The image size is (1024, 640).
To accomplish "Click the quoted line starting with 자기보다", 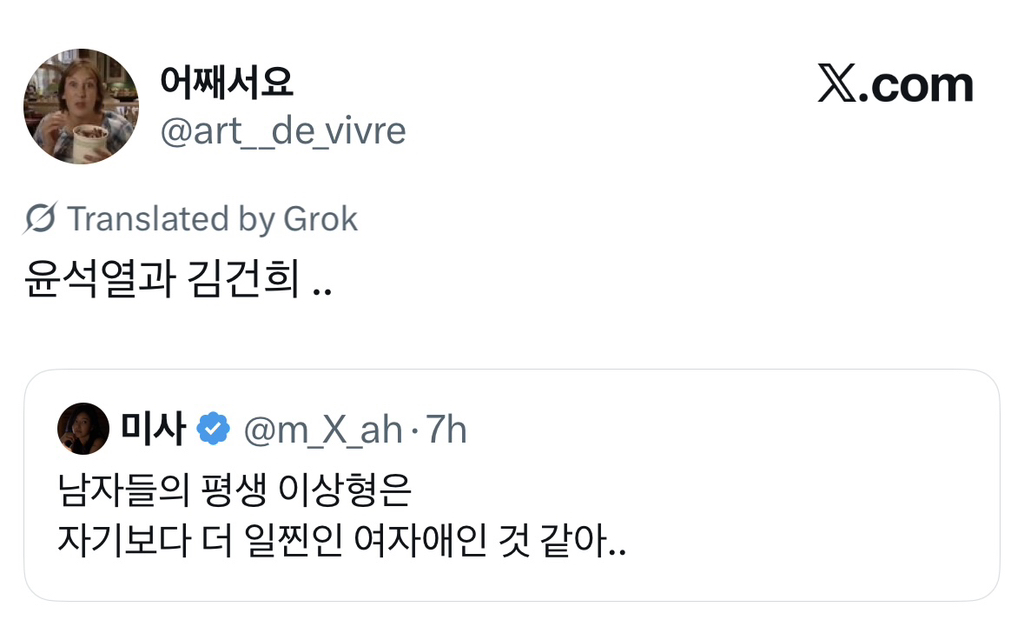I will (342, 543).
